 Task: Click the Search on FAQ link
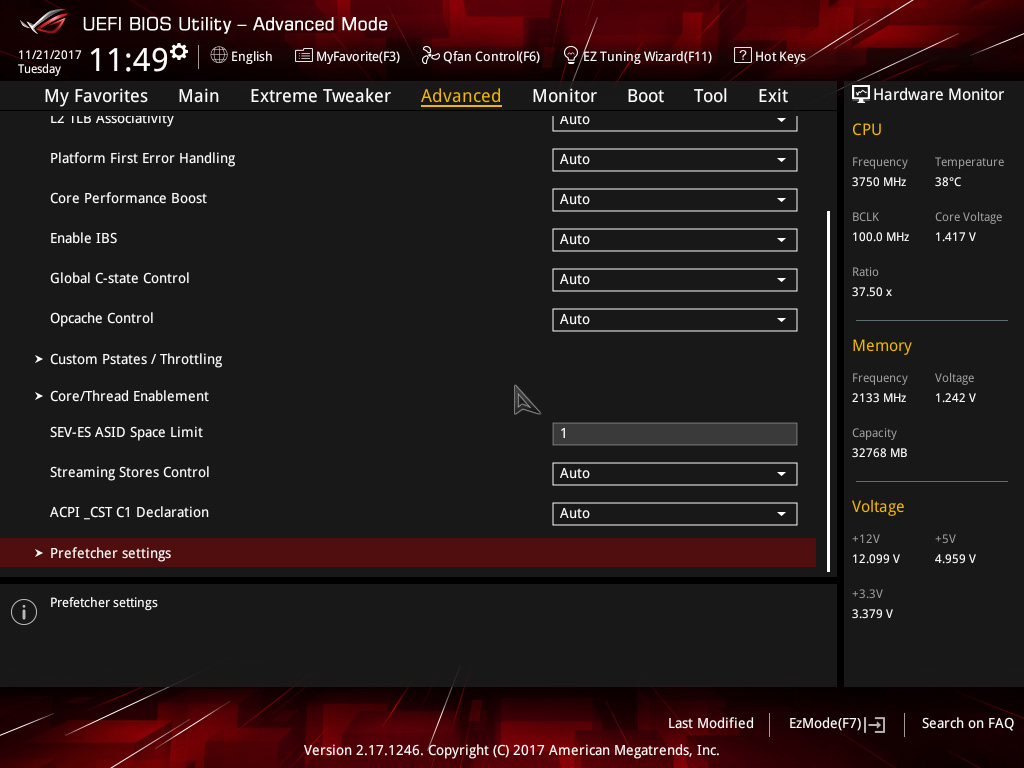pyautogui.click(x=967, y=723)
